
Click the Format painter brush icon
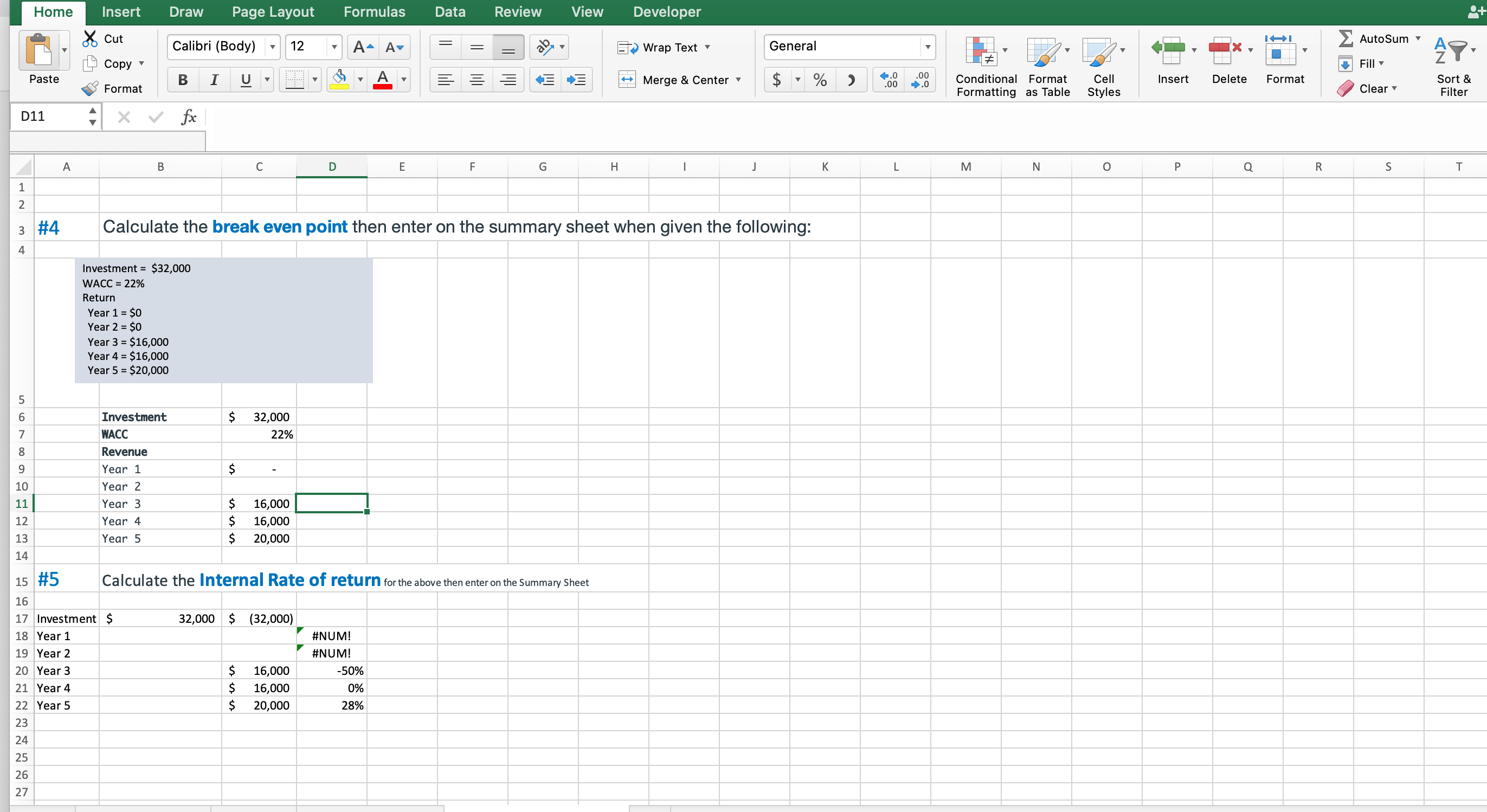click(x=90, y=88)
